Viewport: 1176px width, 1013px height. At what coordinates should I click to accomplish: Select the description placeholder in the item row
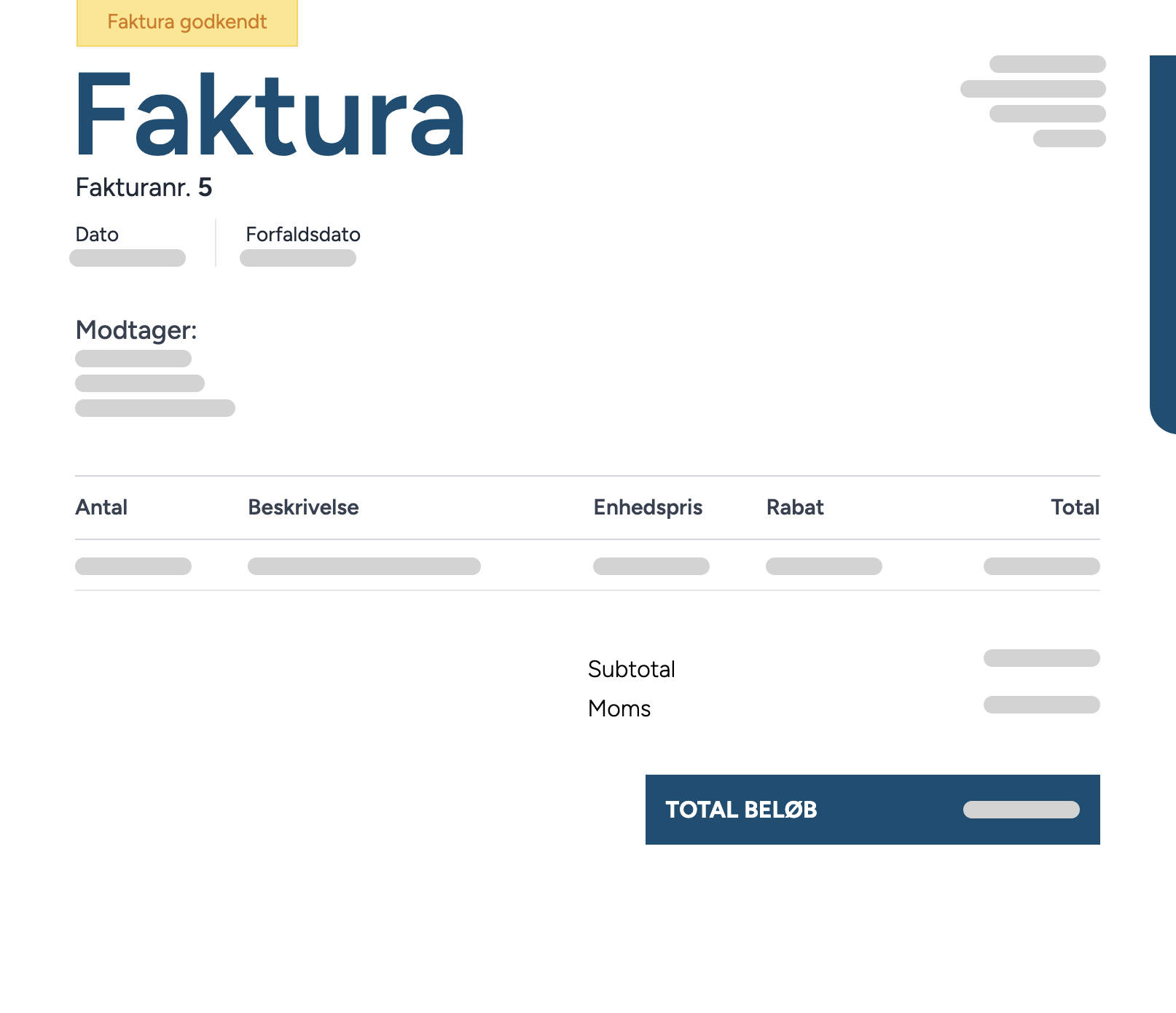(364, 566)
